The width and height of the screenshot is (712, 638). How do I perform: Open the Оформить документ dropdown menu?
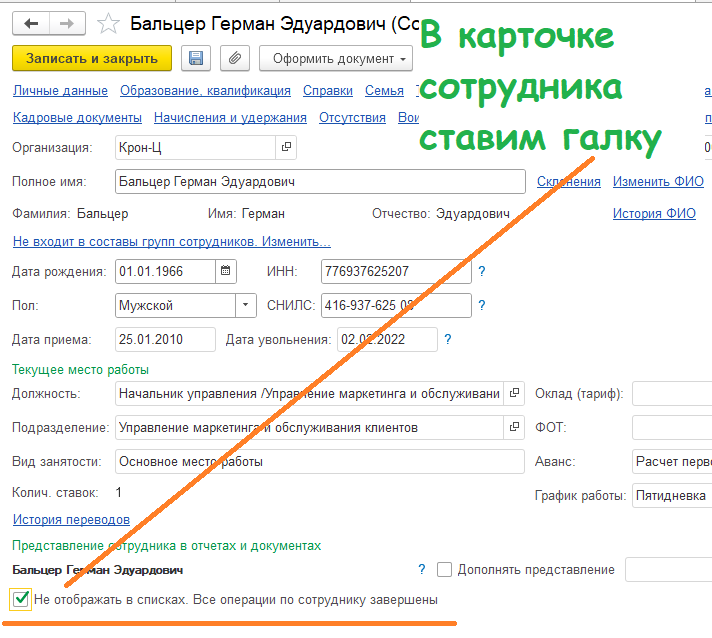tap(336, 58)
